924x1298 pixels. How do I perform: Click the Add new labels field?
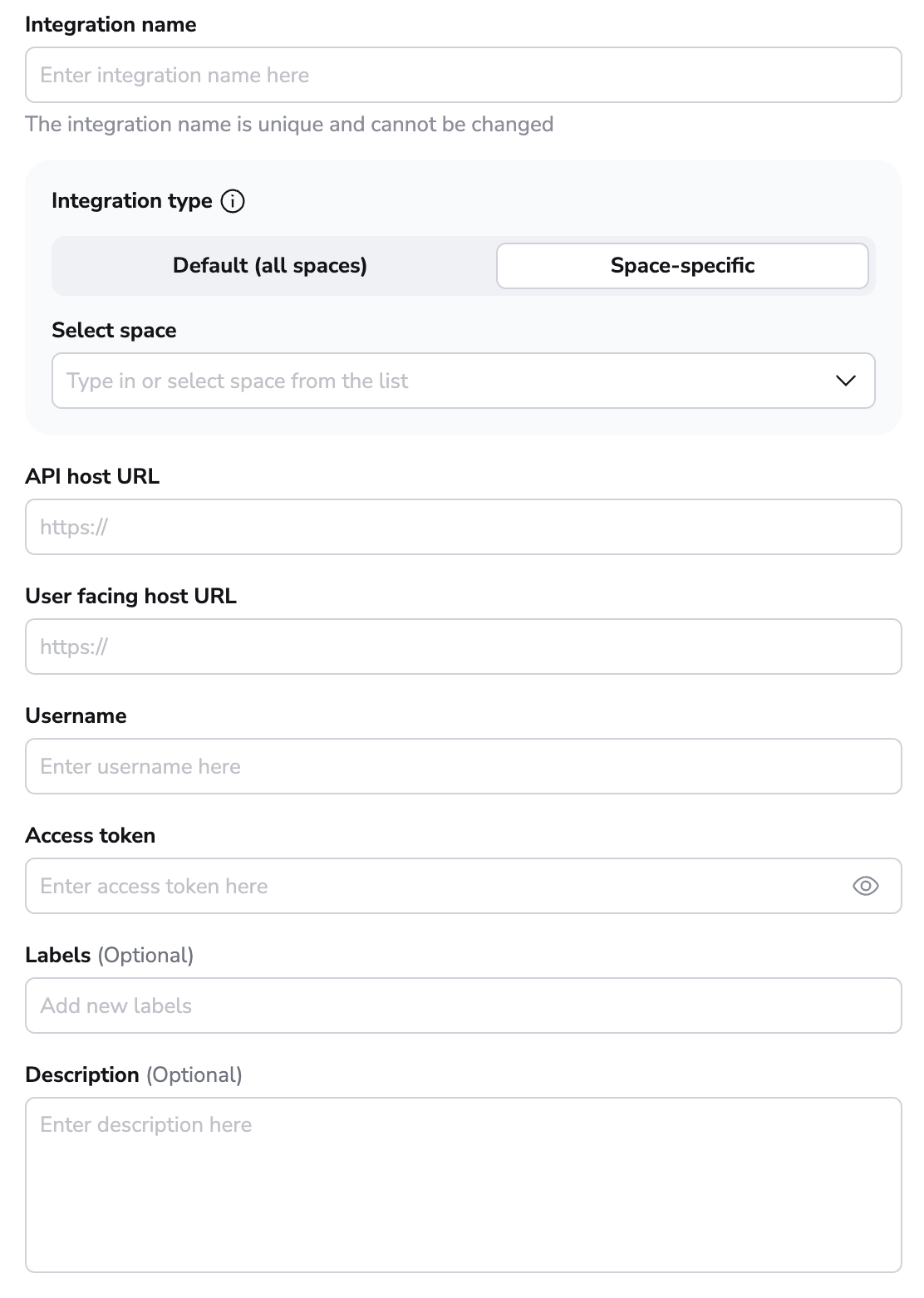463,1005
